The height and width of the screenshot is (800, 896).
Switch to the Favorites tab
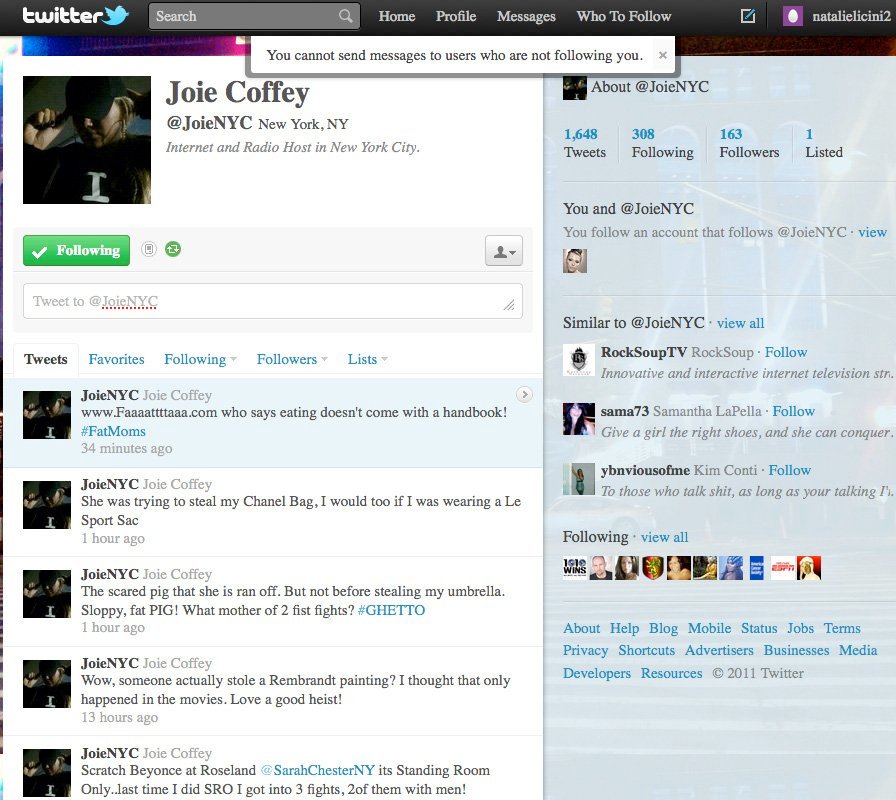[116, 359]
